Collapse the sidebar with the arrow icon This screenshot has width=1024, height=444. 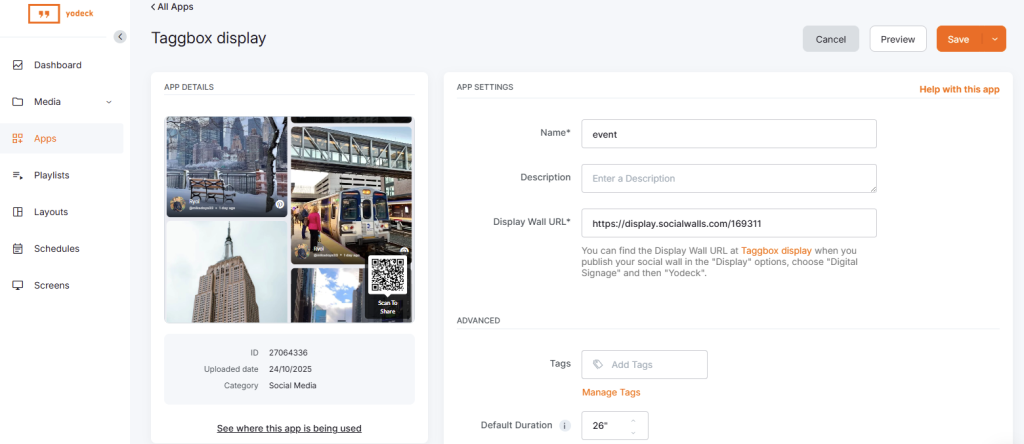tap(120, 37)
